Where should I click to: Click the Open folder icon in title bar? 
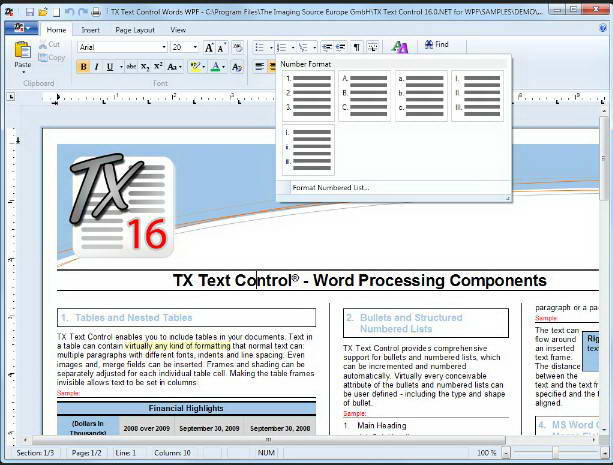43,12
